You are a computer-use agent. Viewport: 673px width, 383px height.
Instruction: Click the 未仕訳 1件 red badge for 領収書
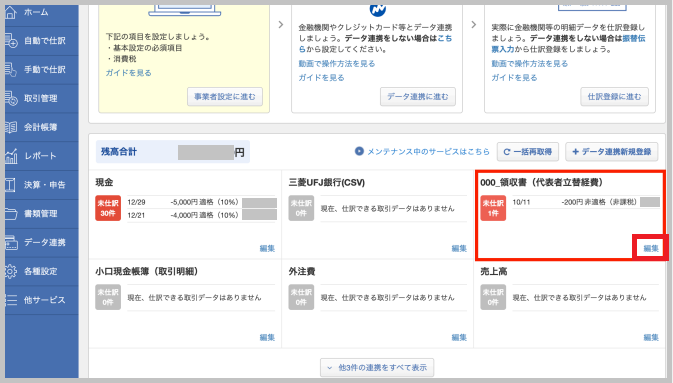click(x=493, y=208)
